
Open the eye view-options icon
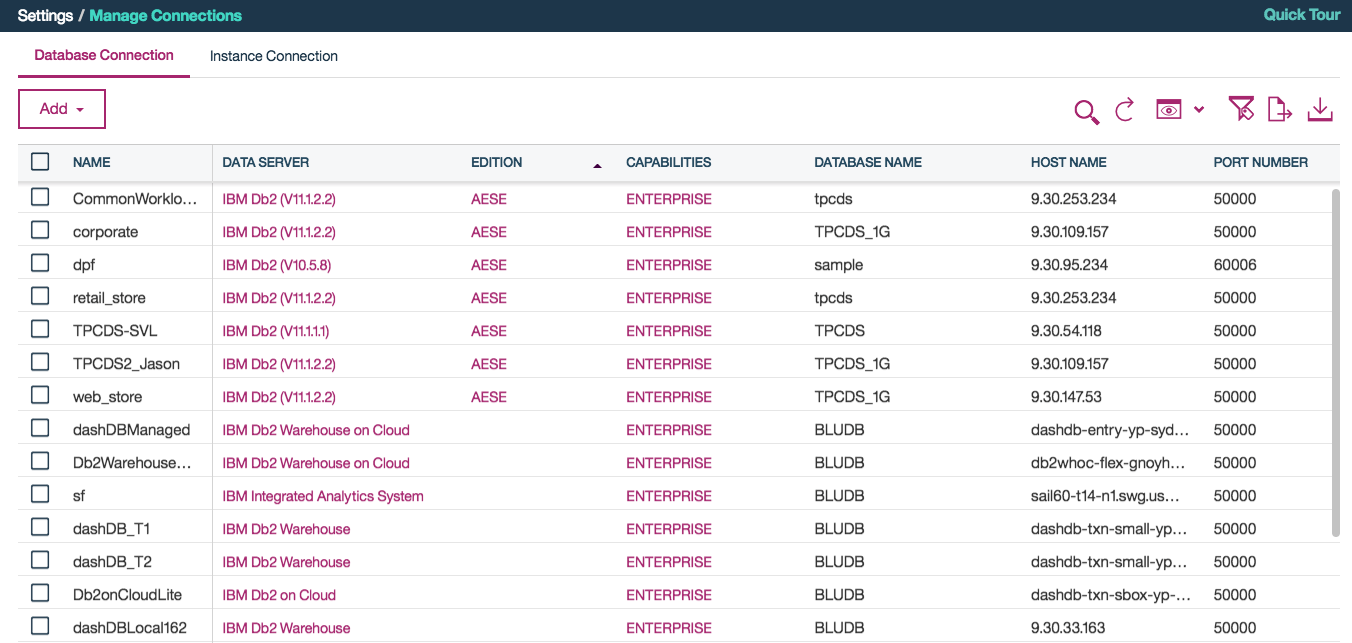[x=1169, y=110]
